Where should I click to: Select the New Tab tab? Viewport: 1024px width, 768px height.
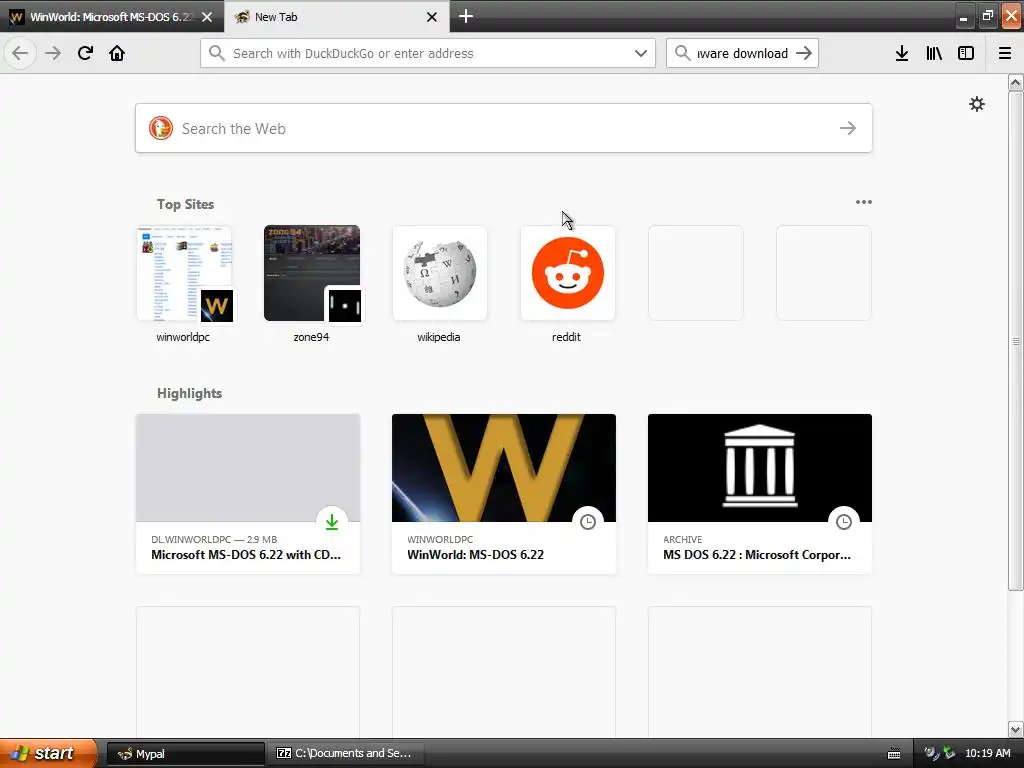pos(337,16)
